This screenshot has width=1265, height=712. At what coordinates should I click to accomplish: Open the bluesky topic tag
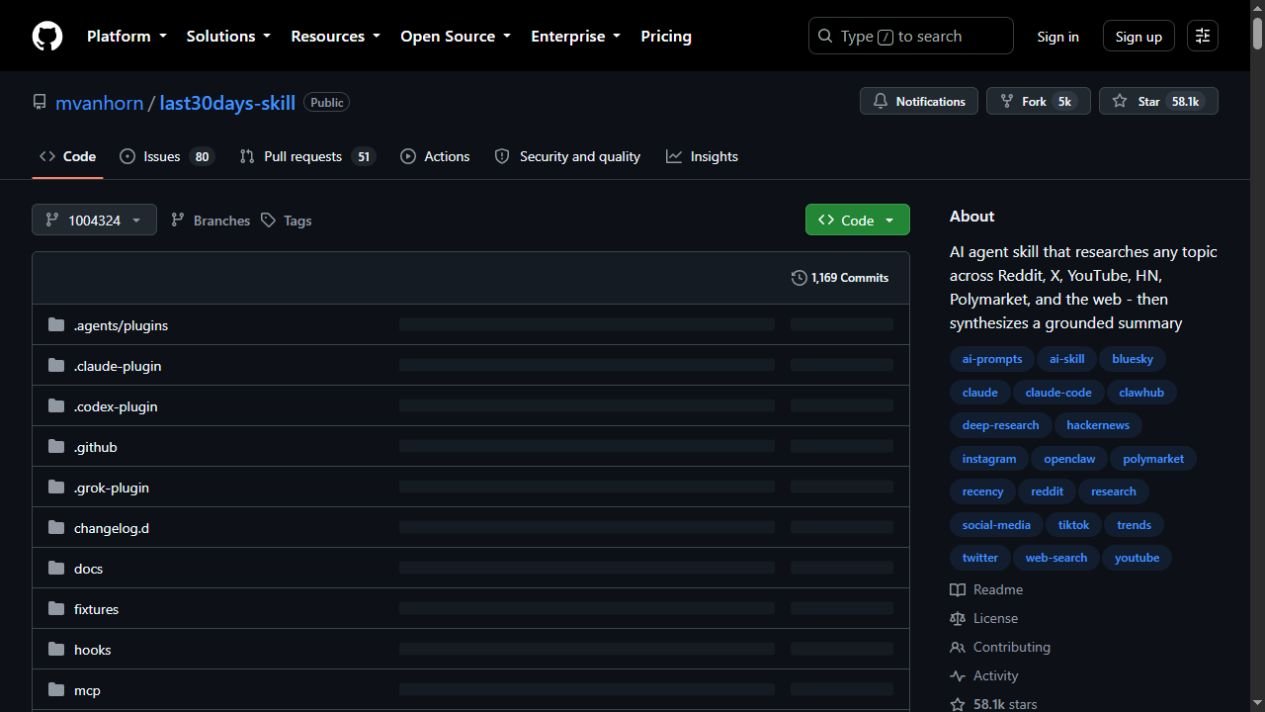click(x=1132, y=359)
